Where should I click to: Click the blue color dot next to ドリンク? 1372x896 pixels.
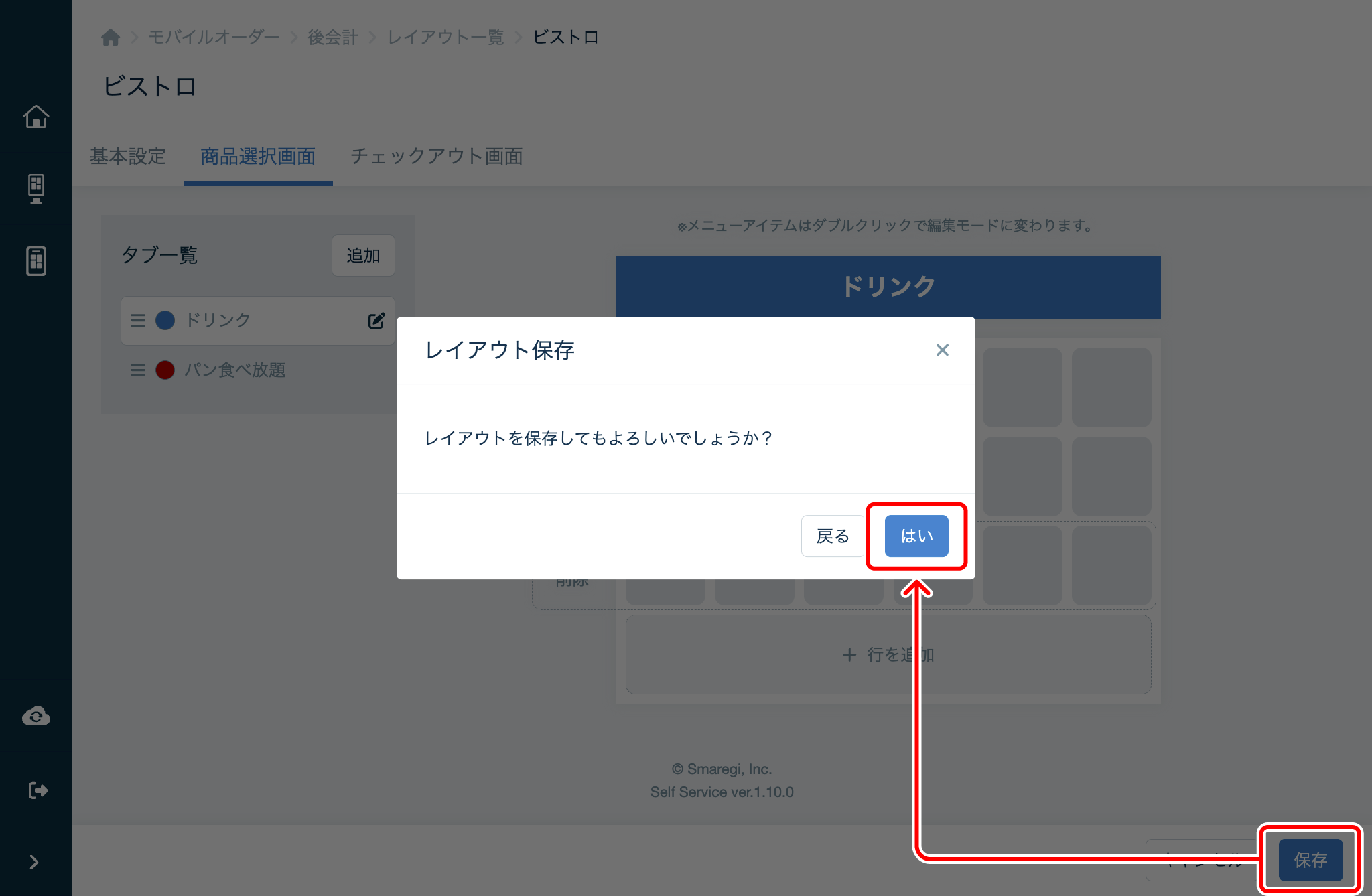click(164, 320)
